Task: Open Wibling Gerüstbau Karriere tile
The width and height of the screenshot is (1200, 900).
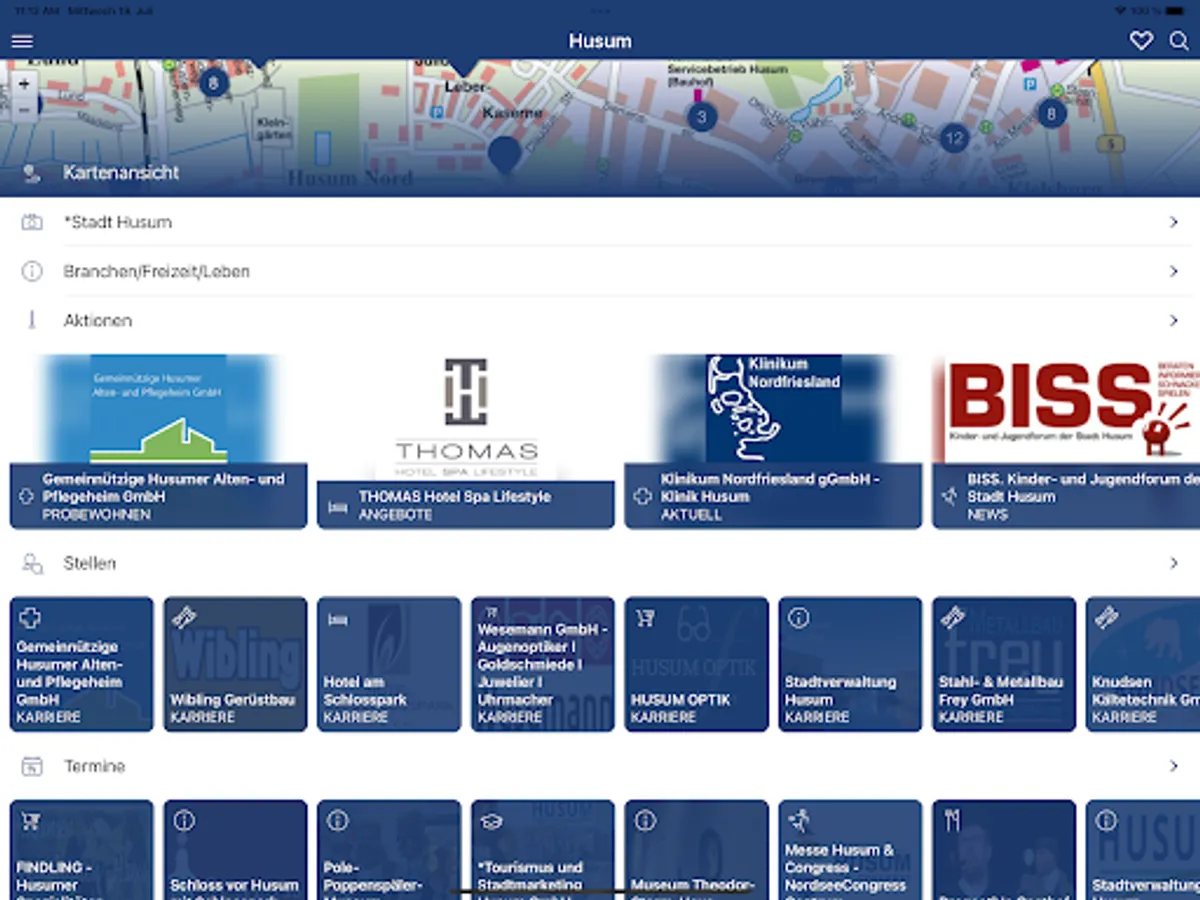Action: 235,664
